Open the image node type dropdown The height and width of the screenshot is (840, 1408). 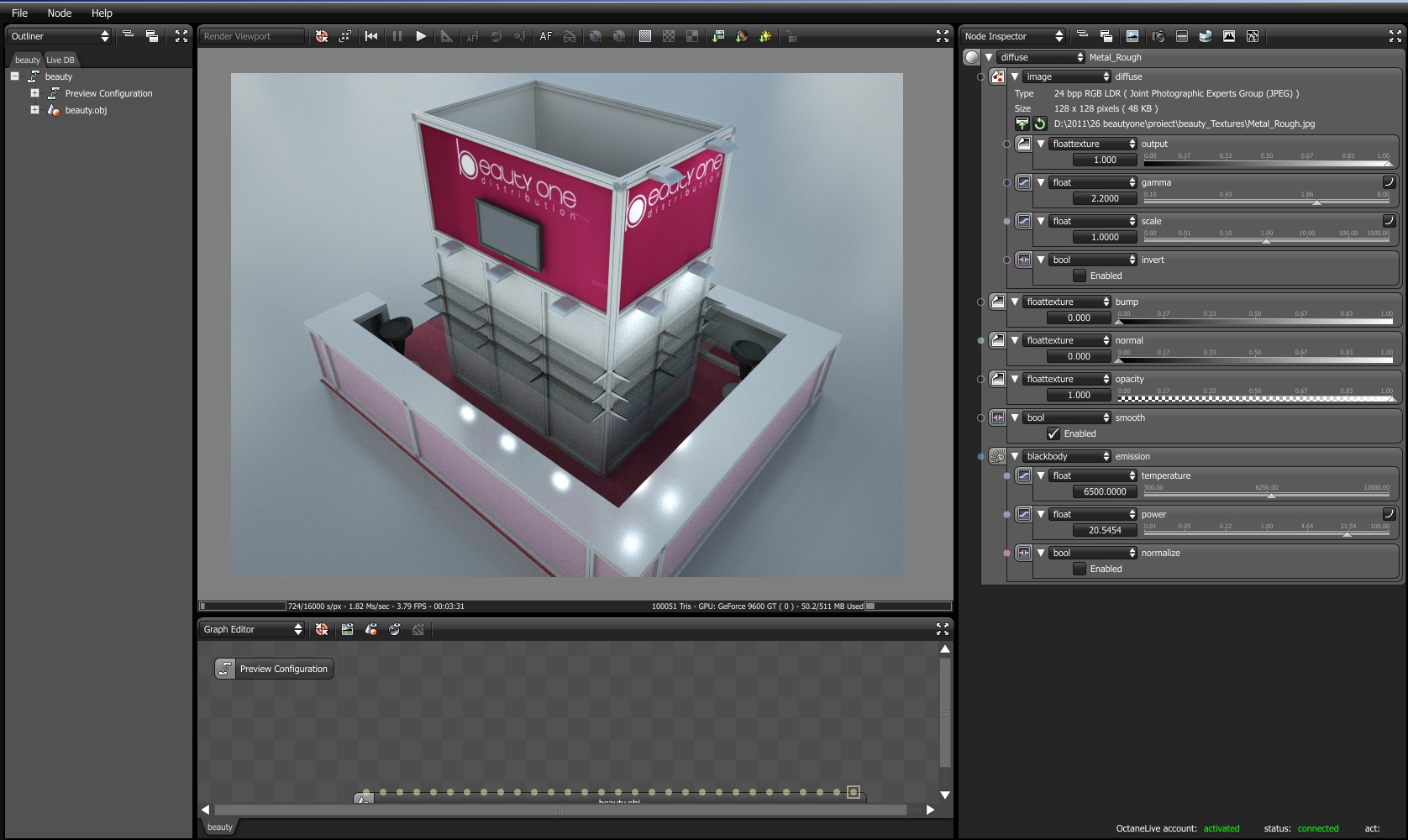click(1067, 76)
